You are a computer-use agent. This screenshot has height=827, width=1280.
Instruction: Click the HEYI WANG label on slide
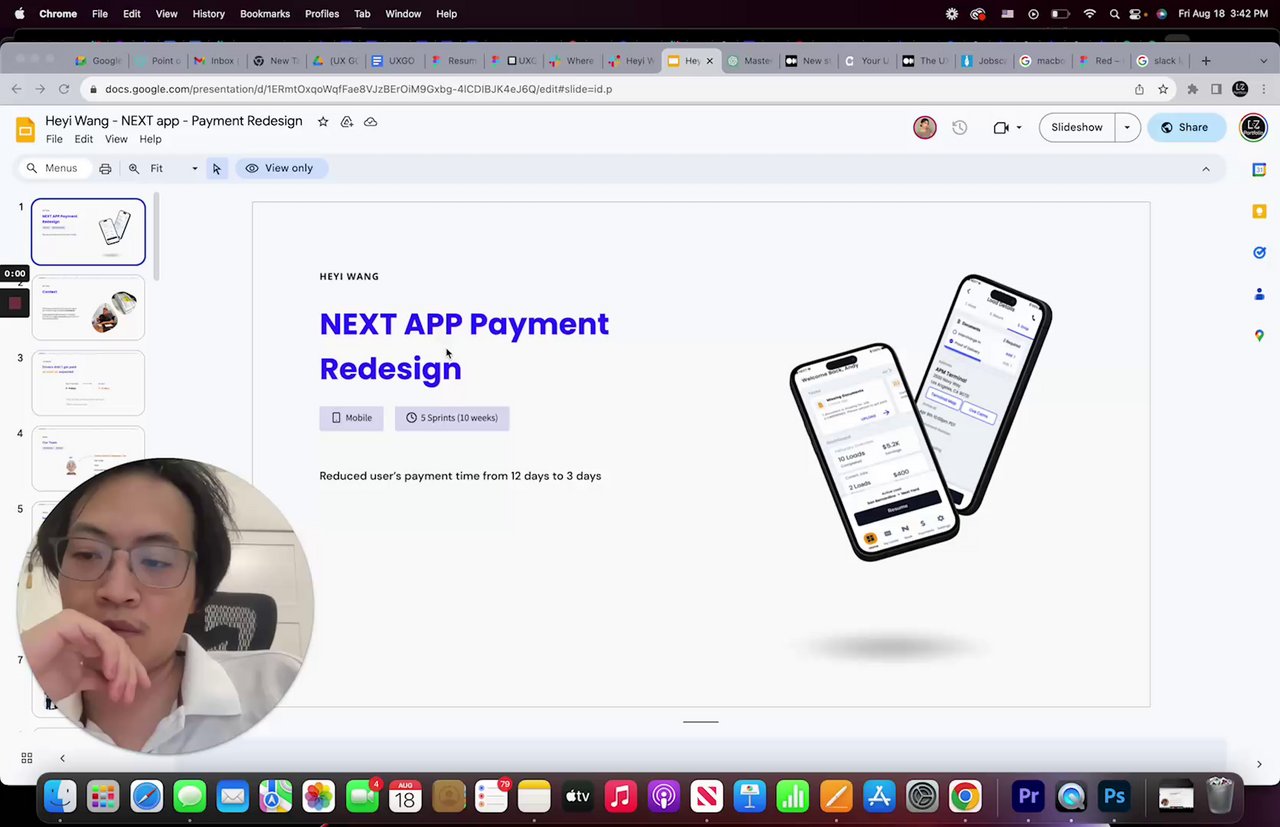[x=349, y=276]
